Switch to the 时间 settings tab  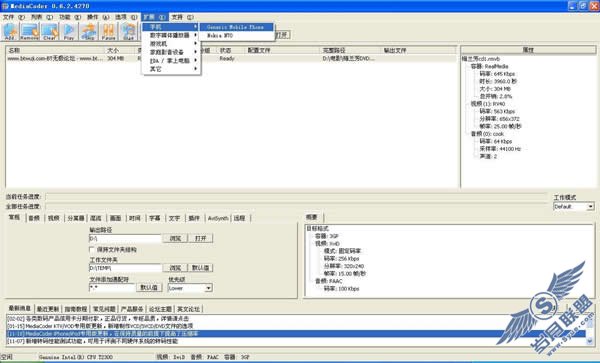135,218
